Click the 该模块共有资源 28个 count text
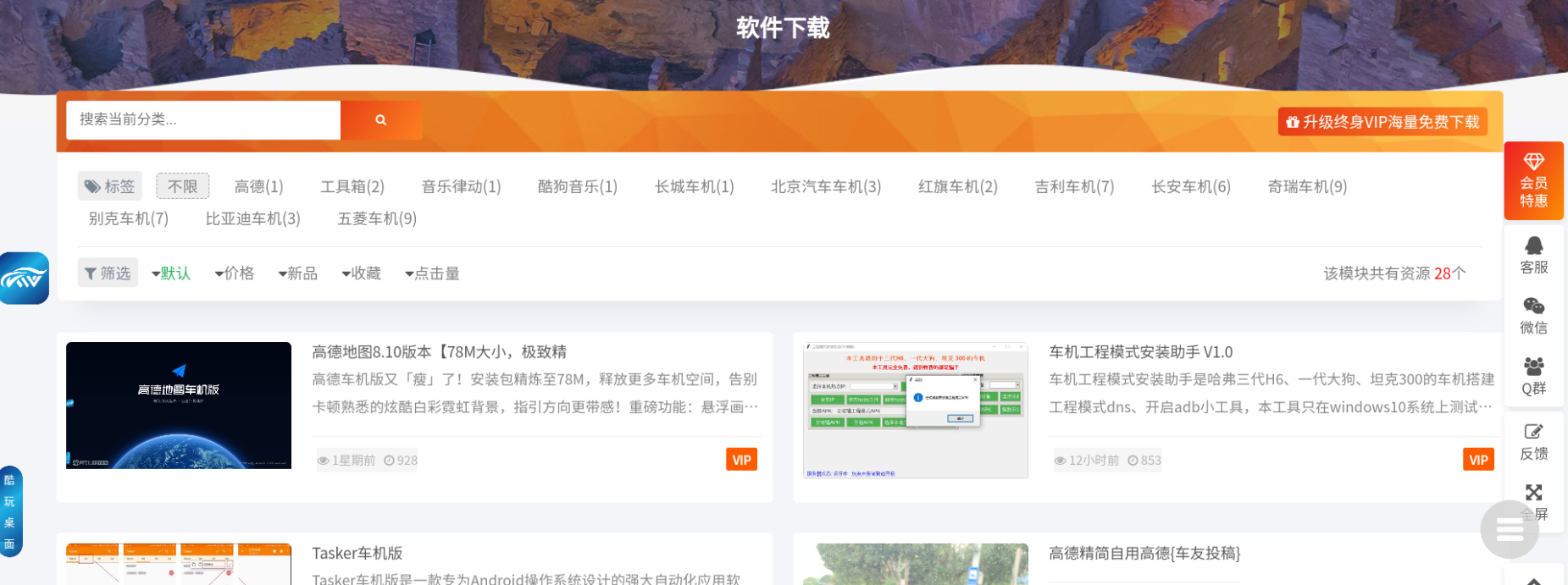 pyautogui.click(x=1394, y=273)
